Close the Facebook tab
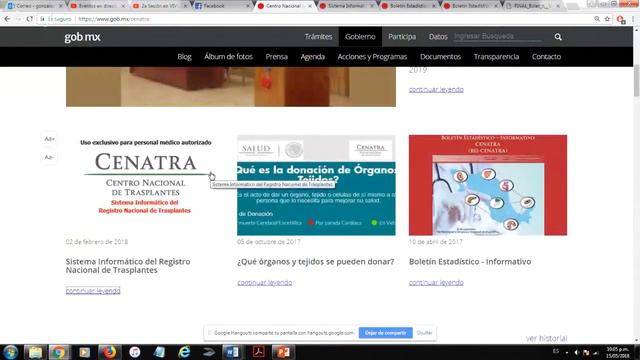This screenshot has width=640, height=360. tap(247, 6)
